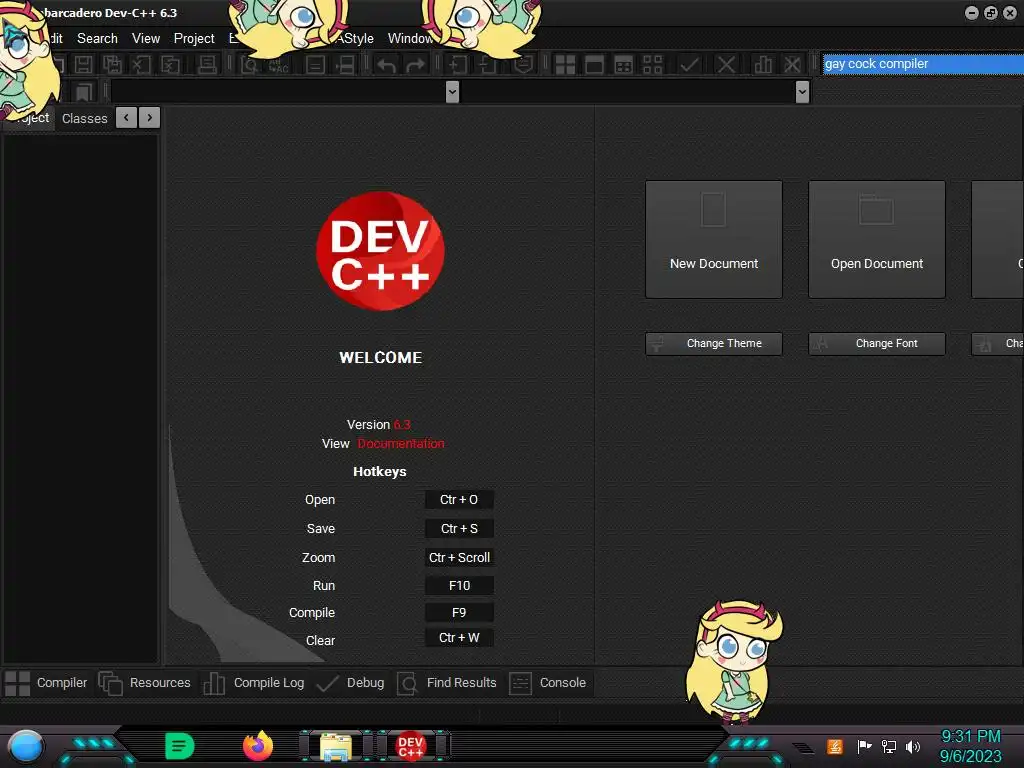Open Firefox from the taskbar
This screenshot has width=1024, height=768.
[257, 746]
